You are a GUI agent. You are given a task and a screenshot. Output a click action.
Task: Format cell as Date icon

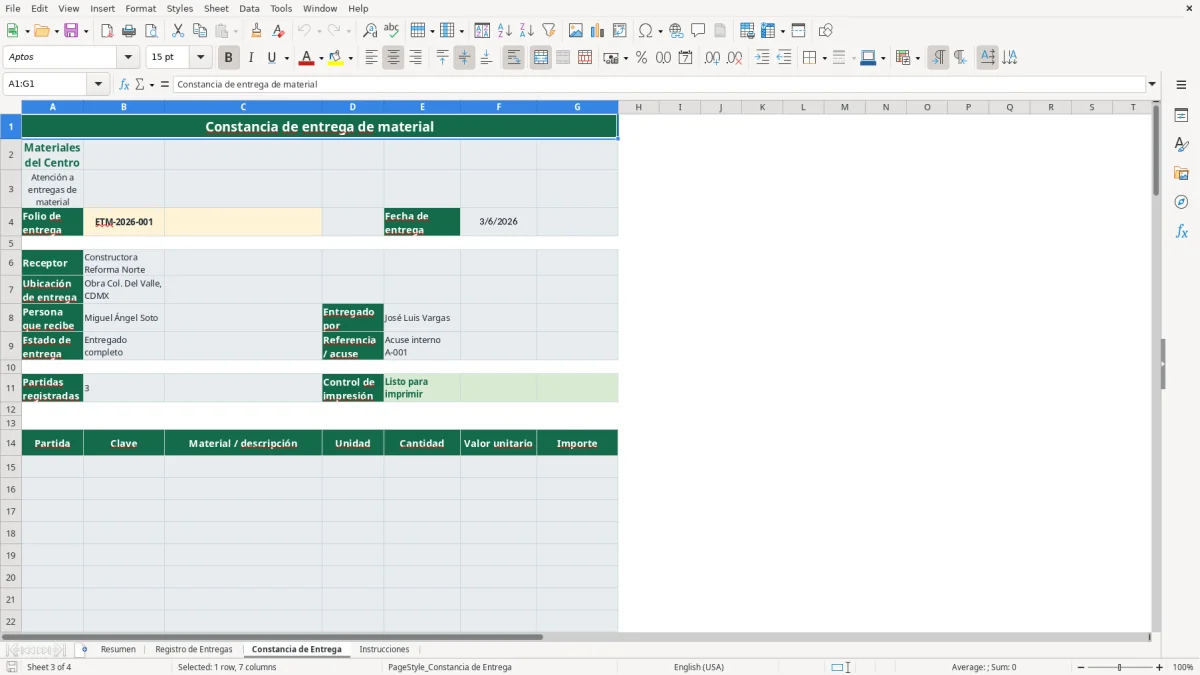click(686, 58)
